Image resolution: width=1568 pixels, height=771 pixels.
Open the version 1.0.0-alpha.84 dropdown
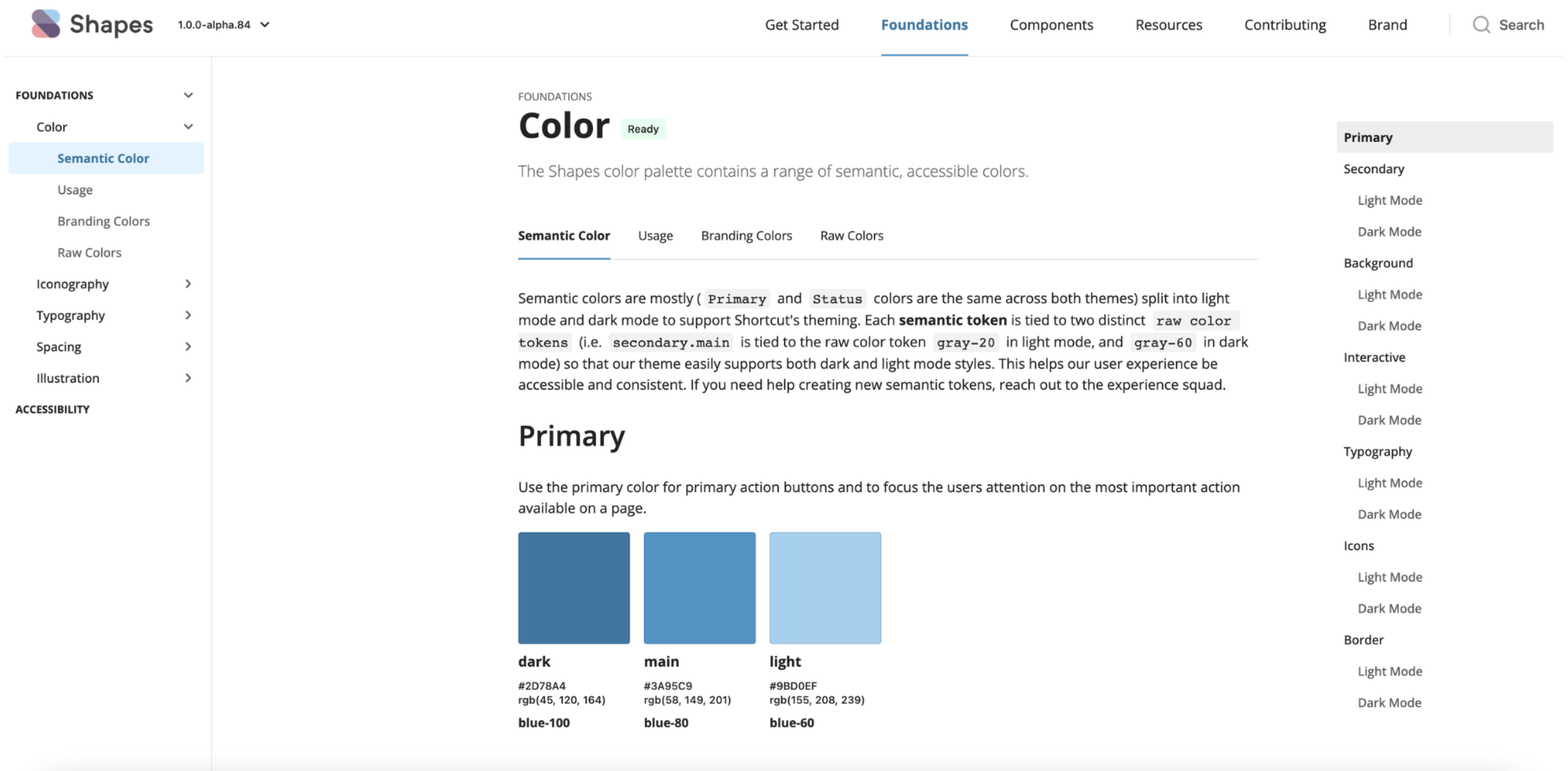click(224, 25)
